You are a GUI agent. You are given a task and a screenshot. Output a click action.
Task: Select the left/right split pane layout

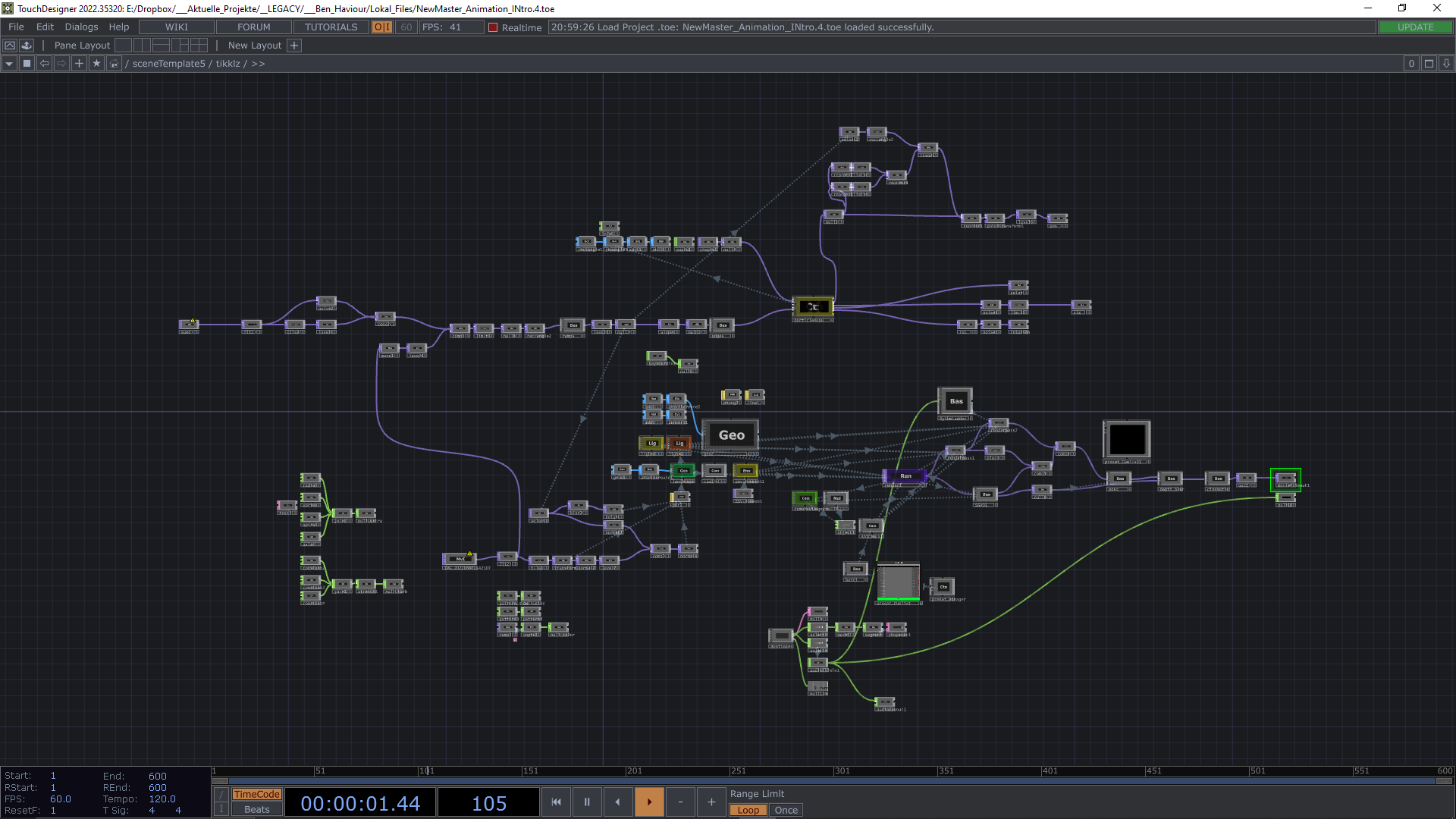coord(142,45)
